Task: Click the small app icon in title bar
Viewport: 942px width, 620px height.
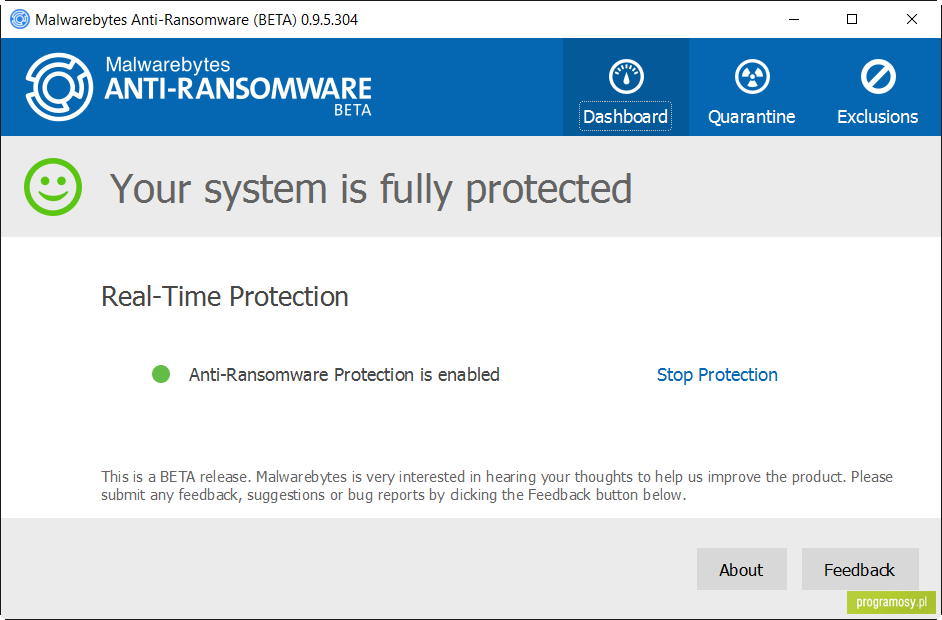Action: coord(20,19)
